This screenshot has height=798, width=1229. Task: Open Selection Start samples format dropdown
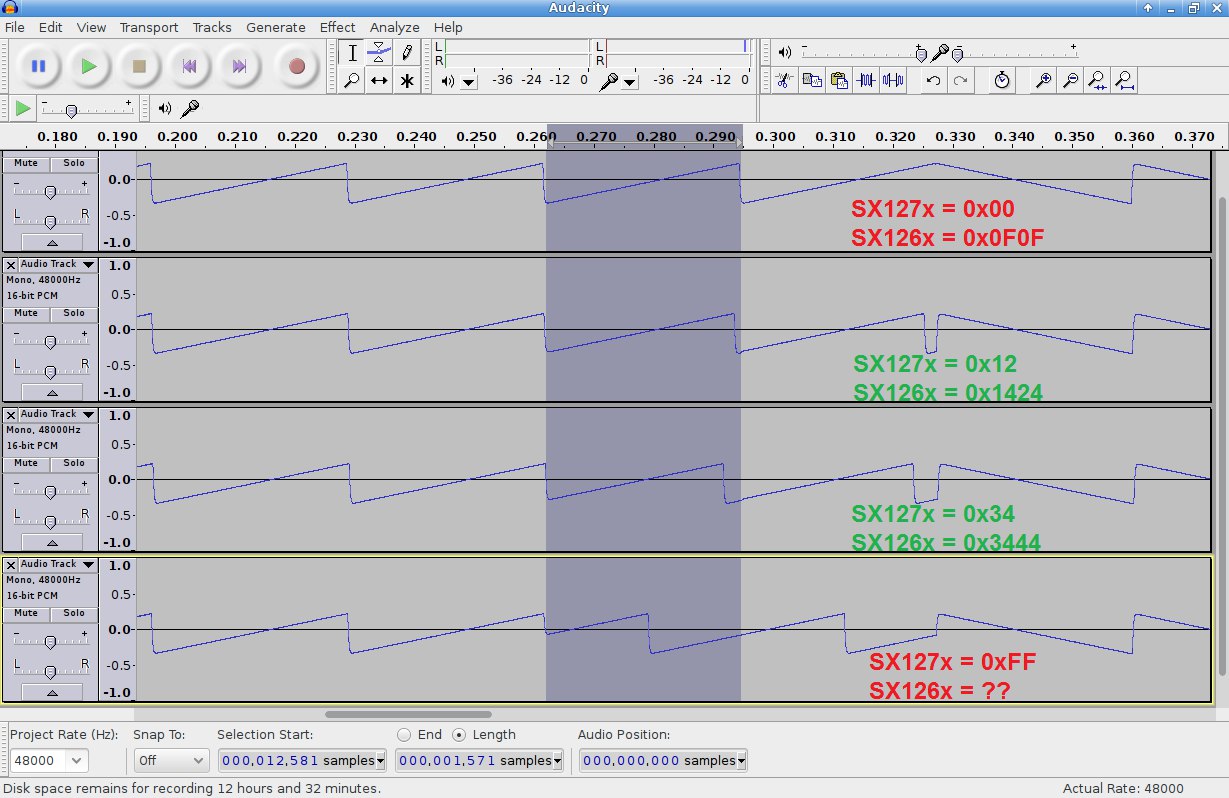[x=381, y=761]
